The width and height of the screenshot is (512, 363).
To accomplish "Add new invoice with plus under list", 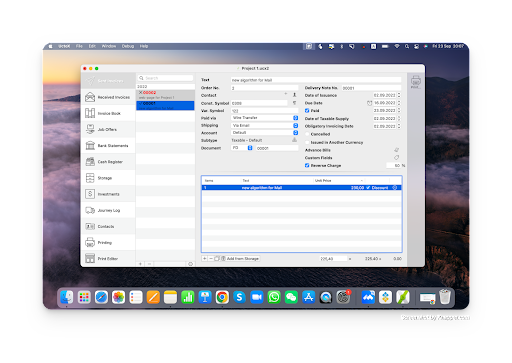I will [x=140, y=264].
